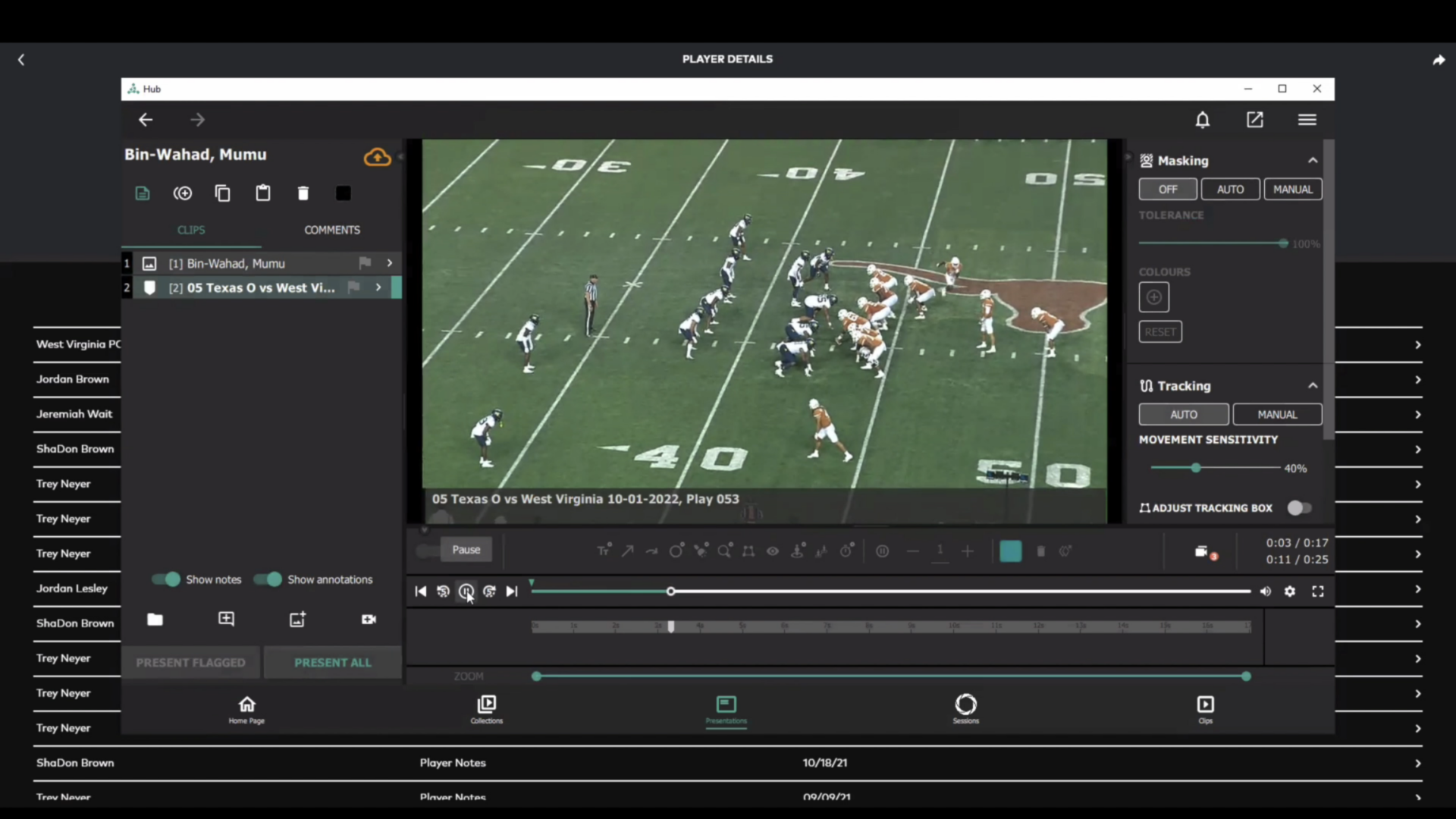Select the fullscreen expand icon

1318,591
